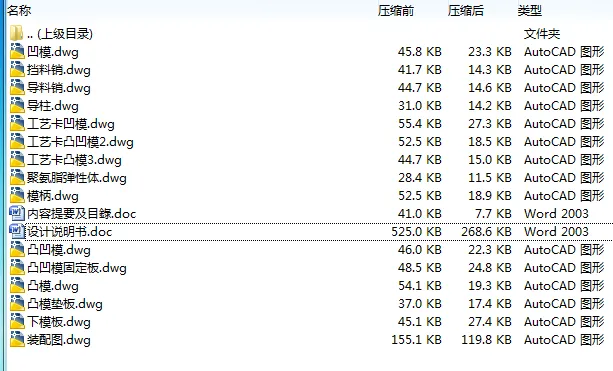This screenshot has width=613, height=371.
Task: Click the 37.0 KB original size value
Action: point(420,303)
